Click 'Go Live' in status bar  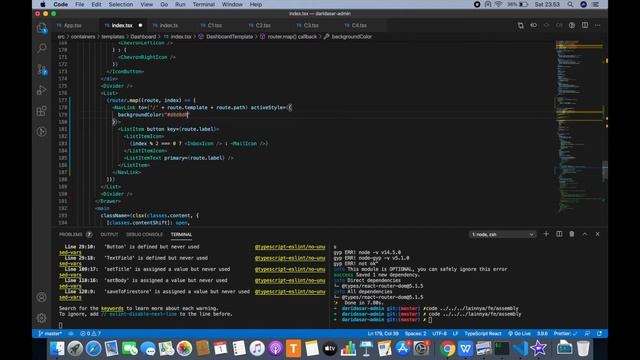[519, 333]
